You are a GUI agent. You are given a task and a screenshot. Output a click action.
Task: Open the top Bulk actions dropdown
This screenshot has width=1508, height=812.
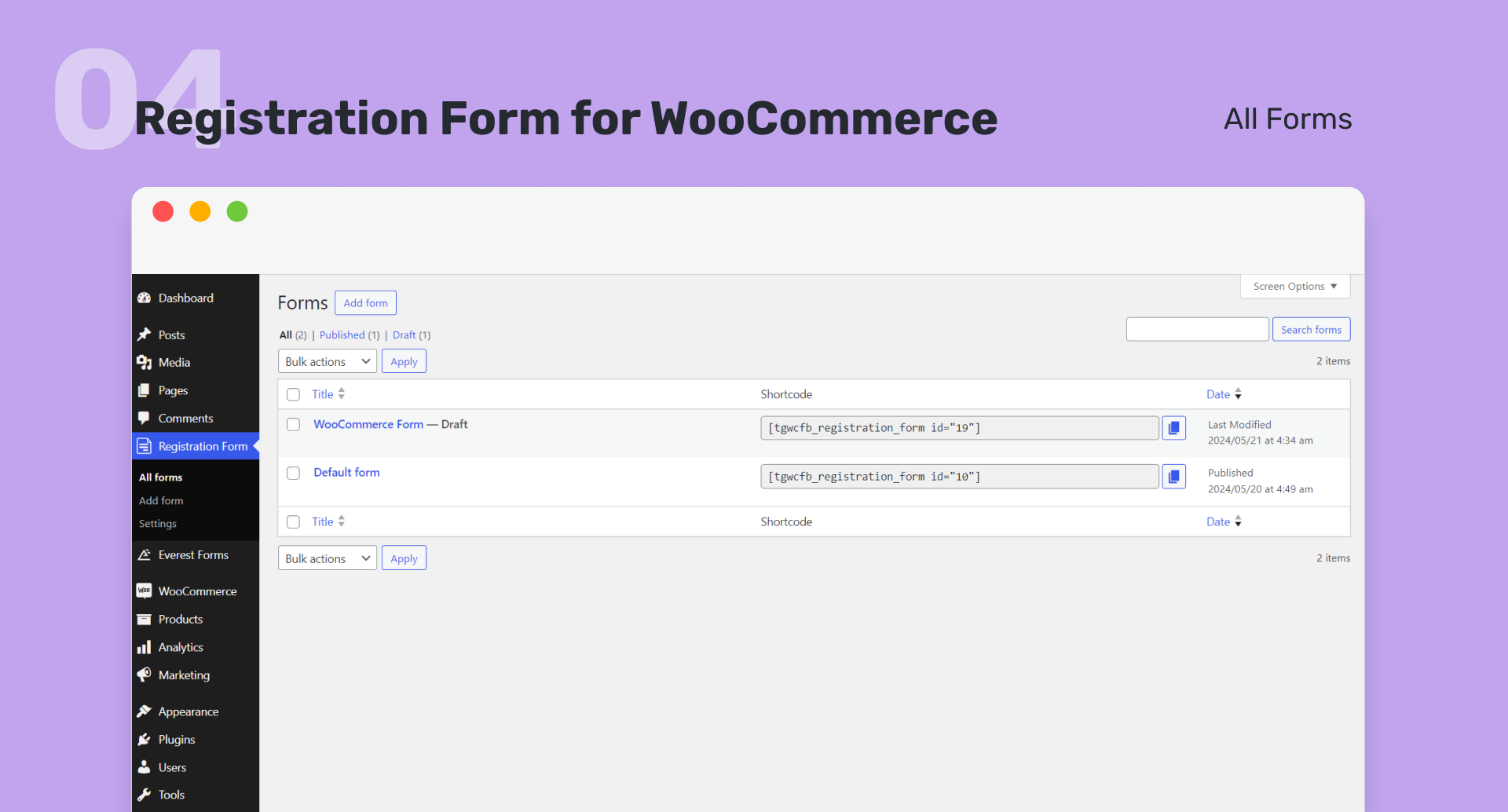(327, 362)
